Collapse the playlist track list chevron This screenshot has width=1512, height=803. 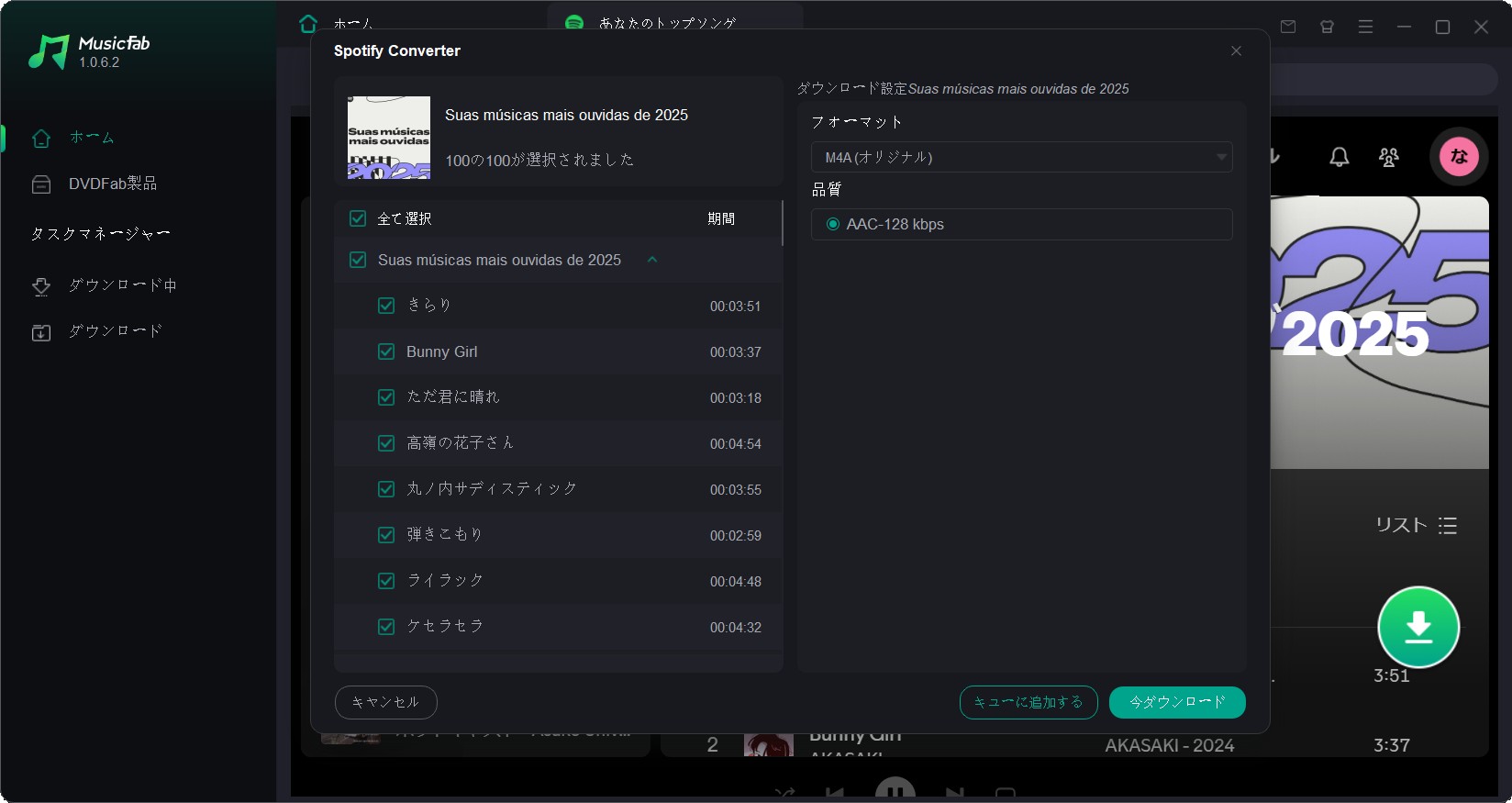pos(652,260)
